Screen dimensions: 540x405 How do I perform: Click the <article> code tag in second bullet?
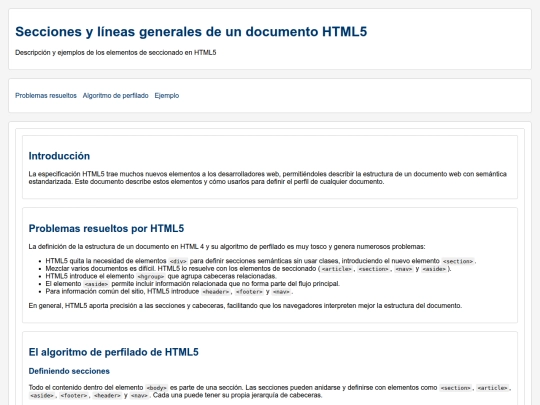pyautogui.click(x=336, y=269)
